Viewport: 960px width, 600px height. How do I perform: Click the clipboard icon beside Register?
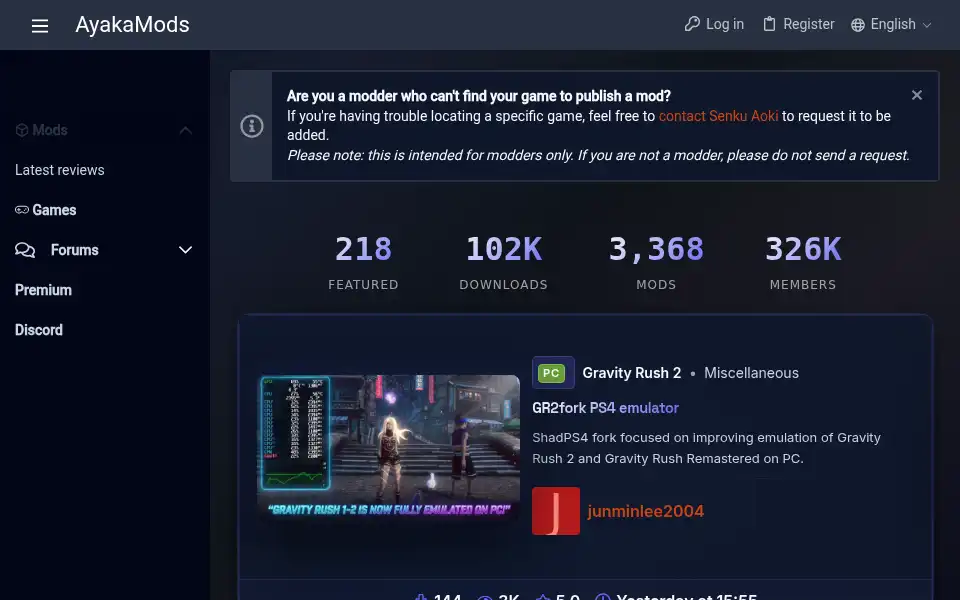click(x=769, y=24)
